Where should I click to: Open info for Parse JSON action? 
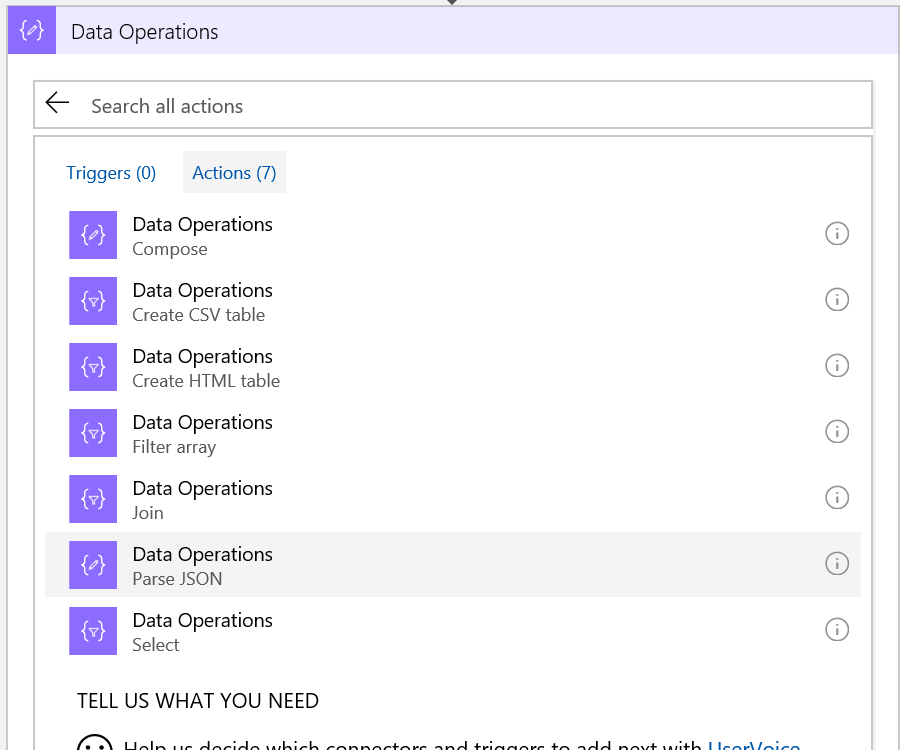coord(837,564)
